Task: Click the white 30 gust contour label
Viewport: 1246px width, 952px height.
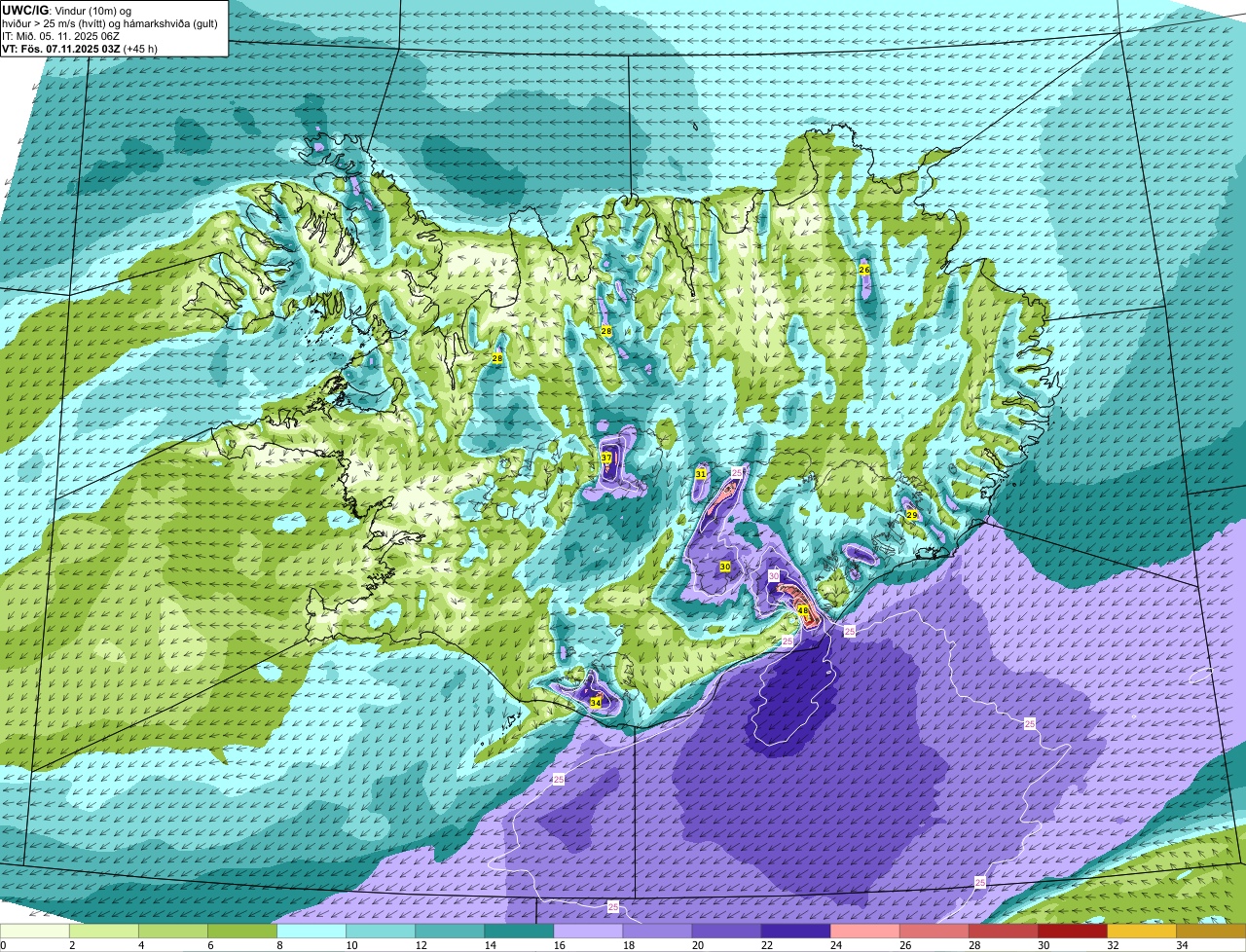Action: (774, 576)
